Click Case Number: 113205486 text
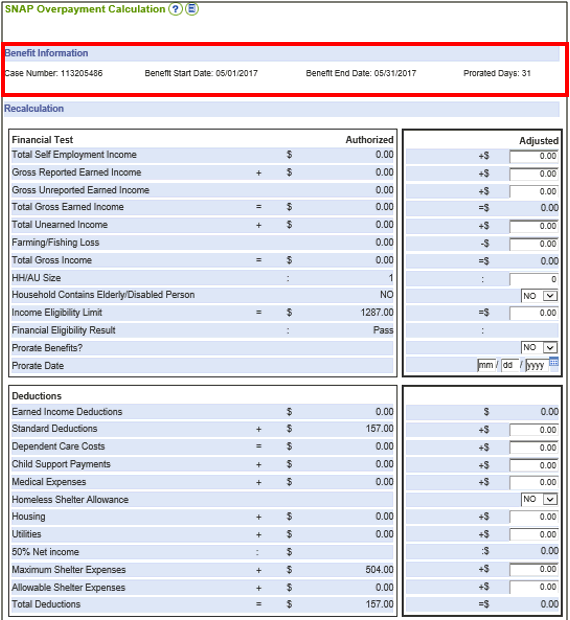 click(53, 73)
